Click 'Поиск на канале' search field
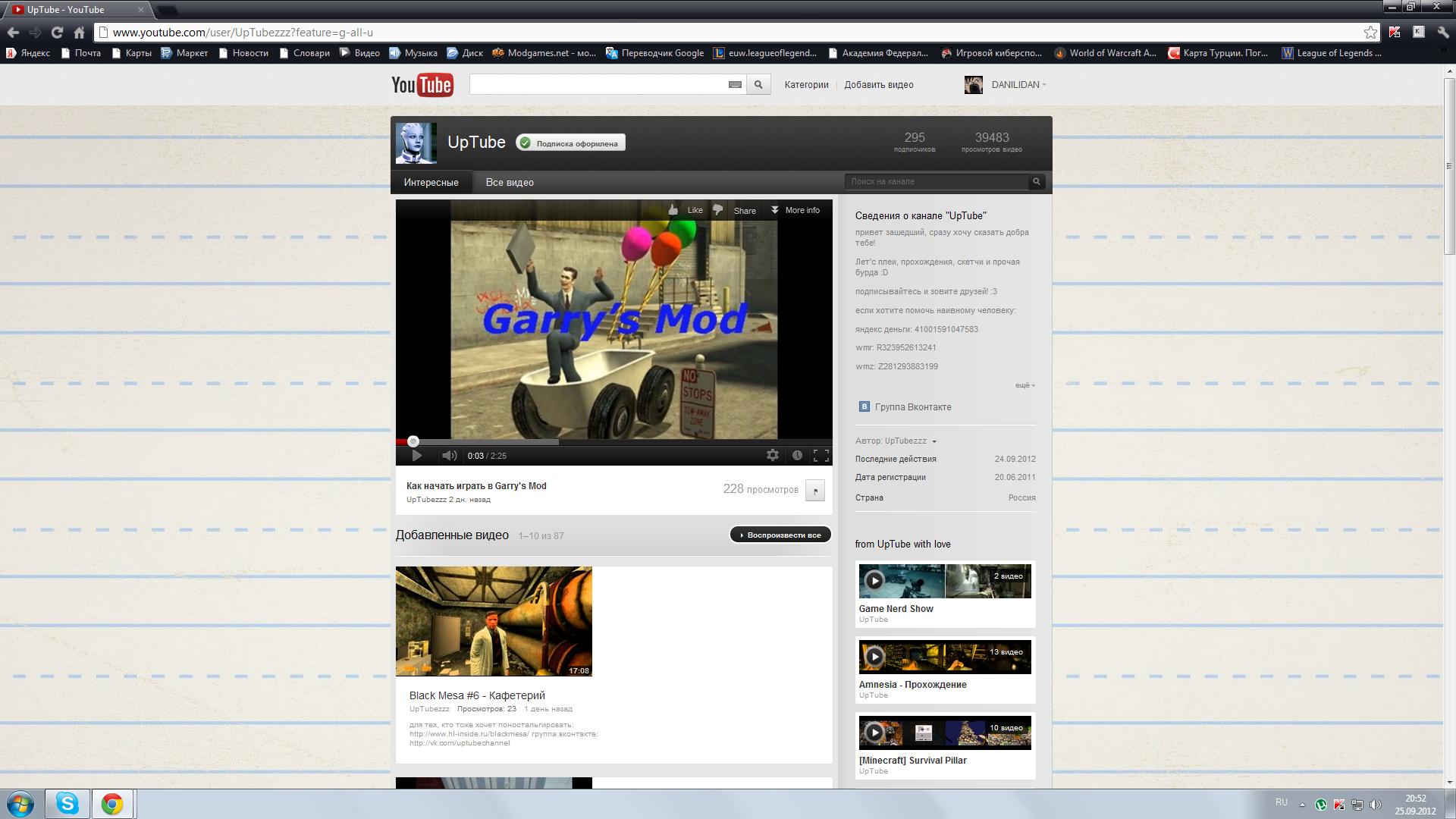The height and width of the screenshot is (819, 1456). click(x=937, y=182)
